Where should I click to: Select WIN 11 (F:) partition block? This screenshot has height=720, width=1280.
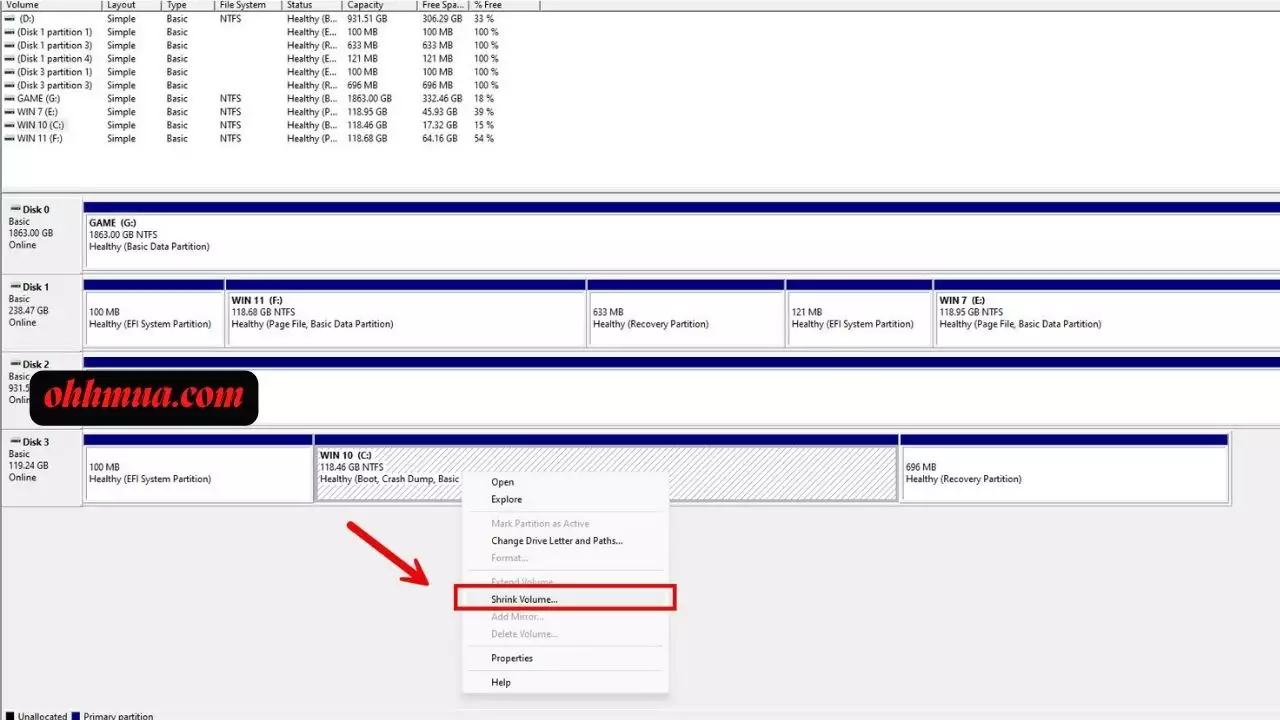click(x=406, y=313)
